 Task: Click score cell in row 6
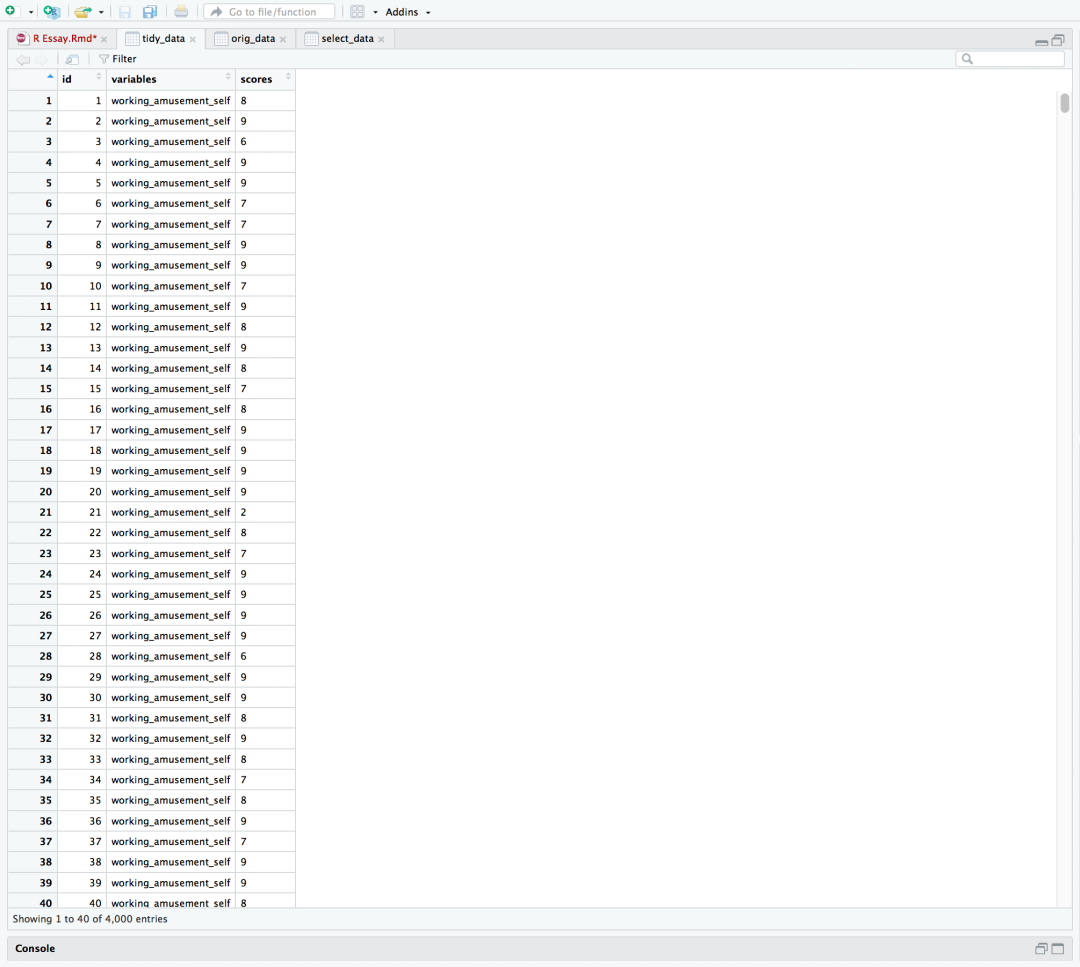265,203
